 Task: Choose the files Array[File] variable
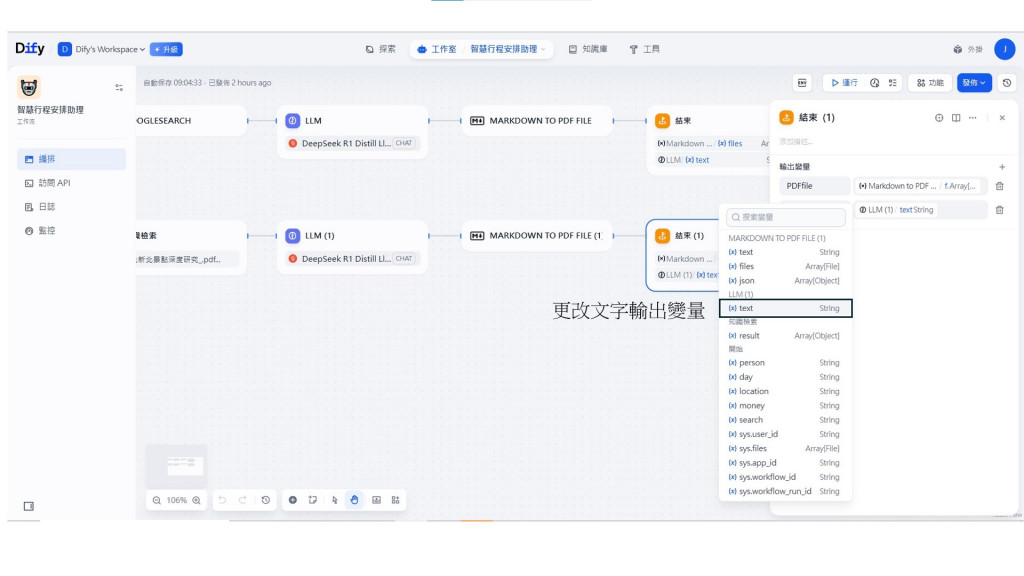[784, 266]
